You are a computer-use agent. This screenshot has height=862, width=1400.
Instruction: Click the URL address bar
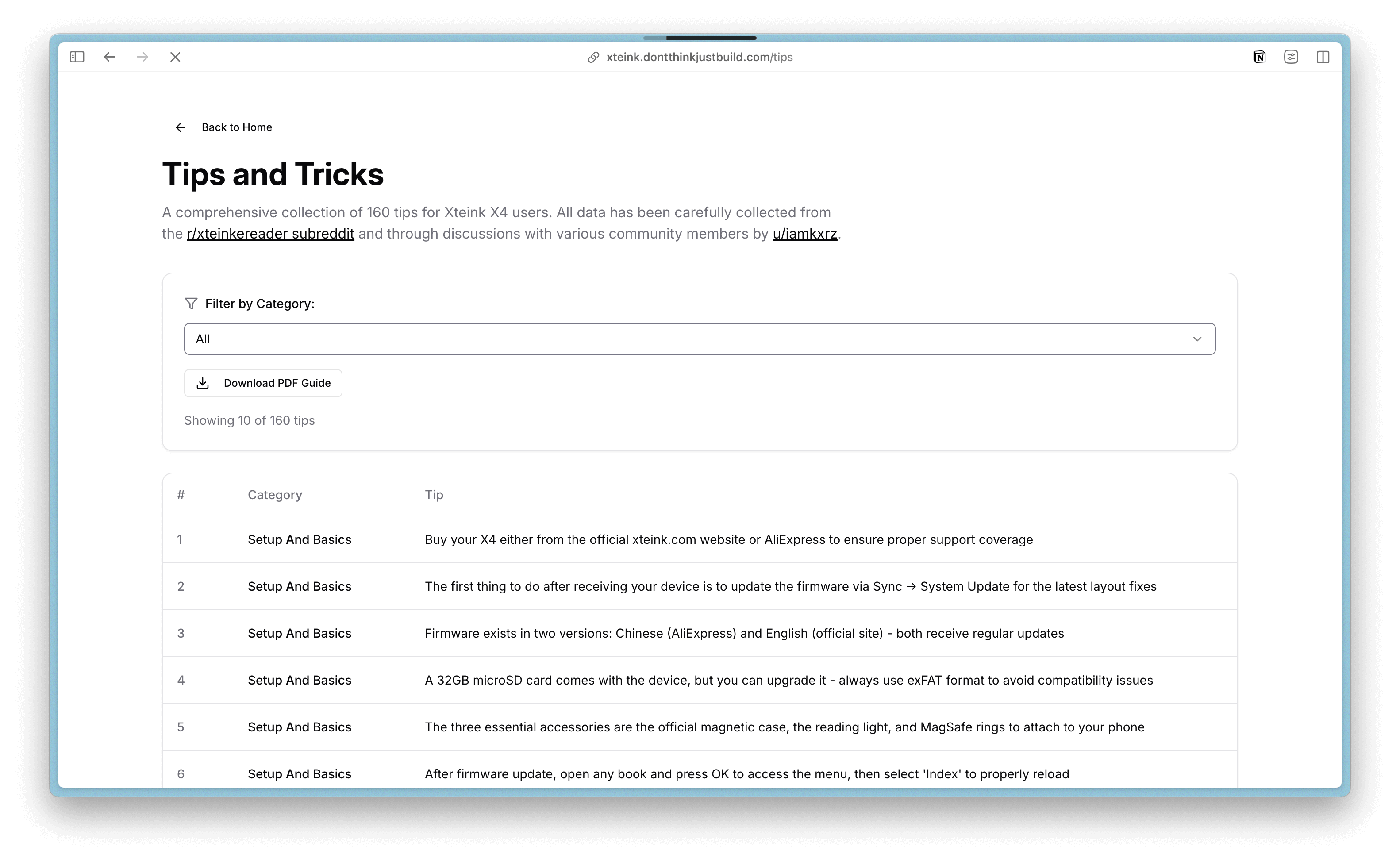pos(700,57)
